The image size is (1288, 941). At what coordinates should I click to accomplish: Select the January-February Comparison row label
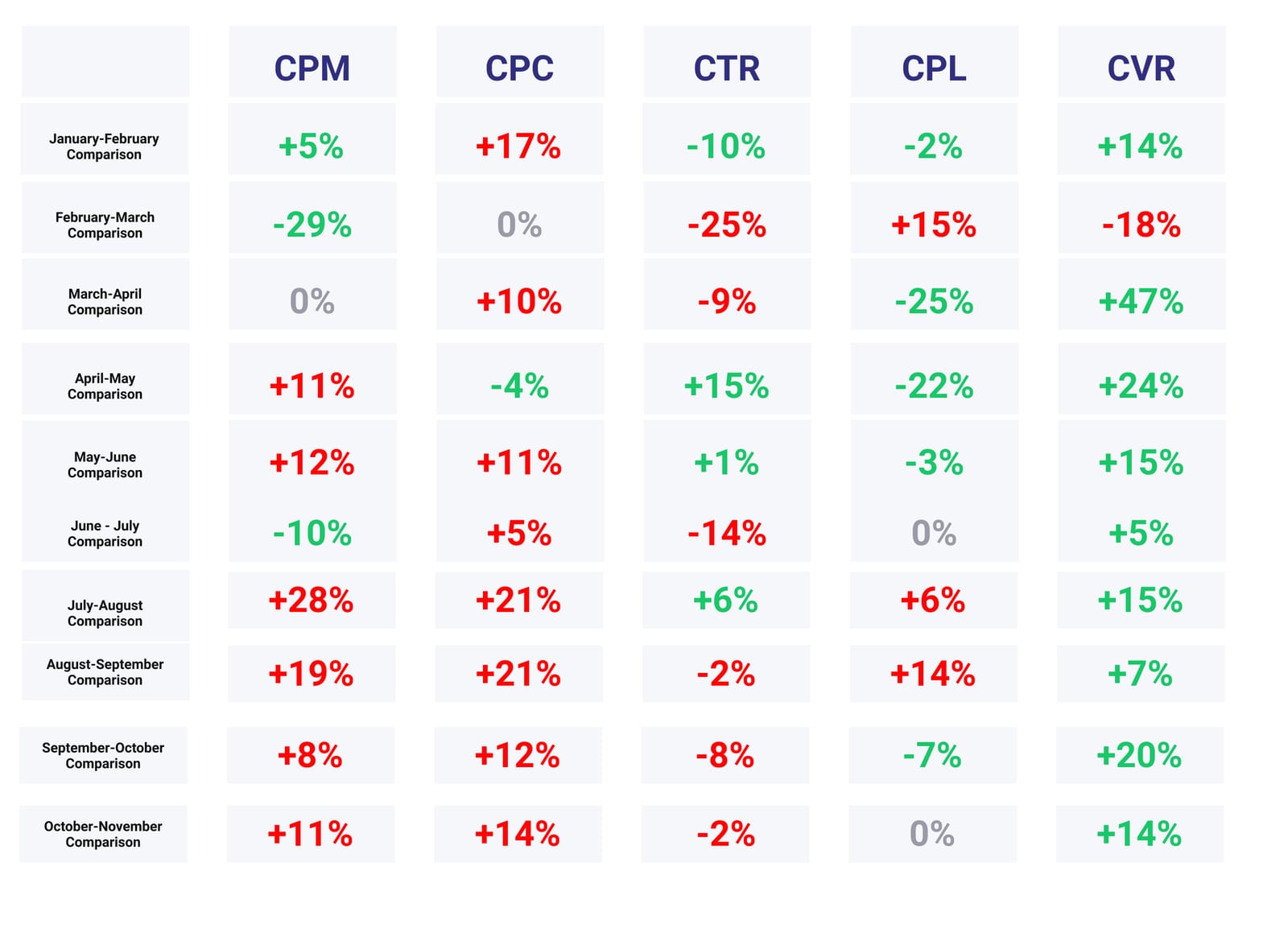104,147
